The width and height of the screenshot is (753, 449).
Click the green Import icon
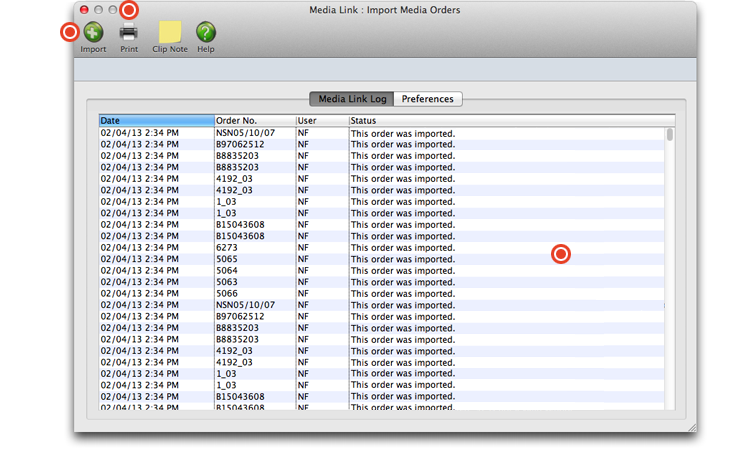click(x=93, y=32)
